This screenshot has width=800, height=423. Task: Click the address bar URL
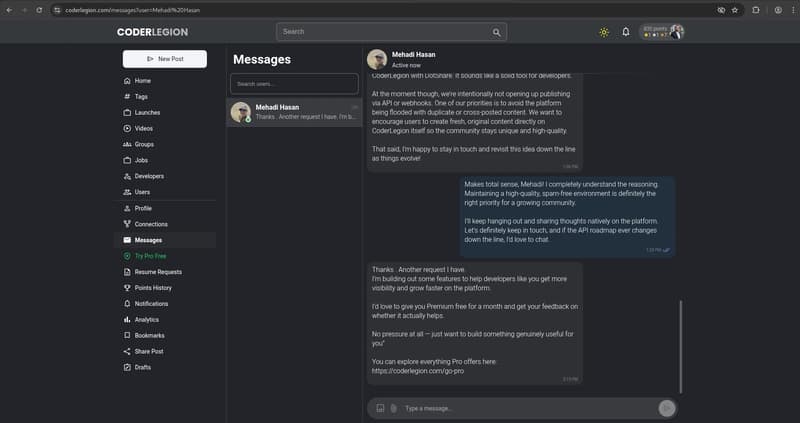(133, 10)
